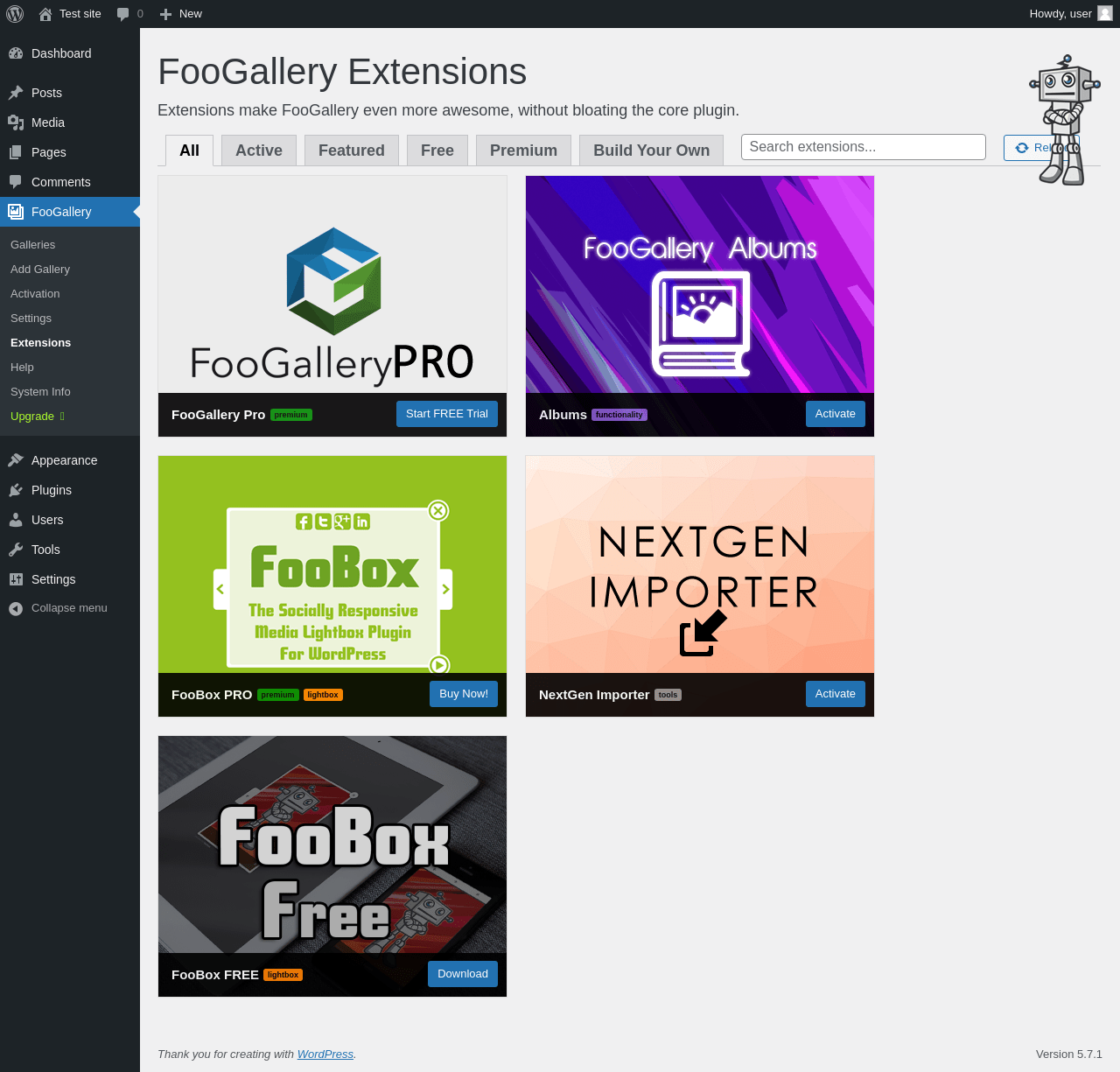Image resolution: width=1120 pixels, height=1072 pixels.
Task: Click the Appearance paintbrush icon
Action: click(16, 460)
